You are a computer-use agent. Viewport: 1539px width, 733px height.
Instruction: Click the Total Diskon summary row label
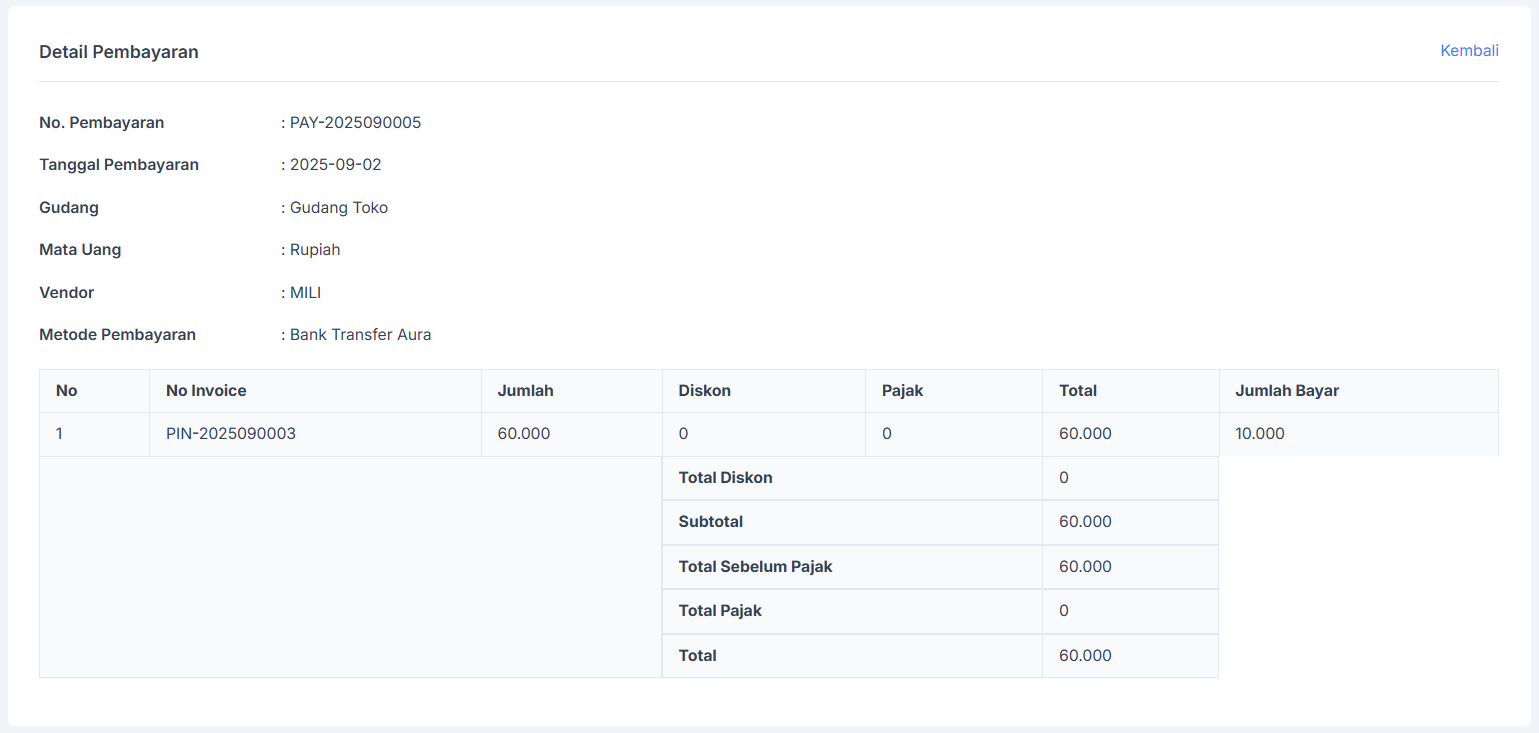[x=725, y=478]
